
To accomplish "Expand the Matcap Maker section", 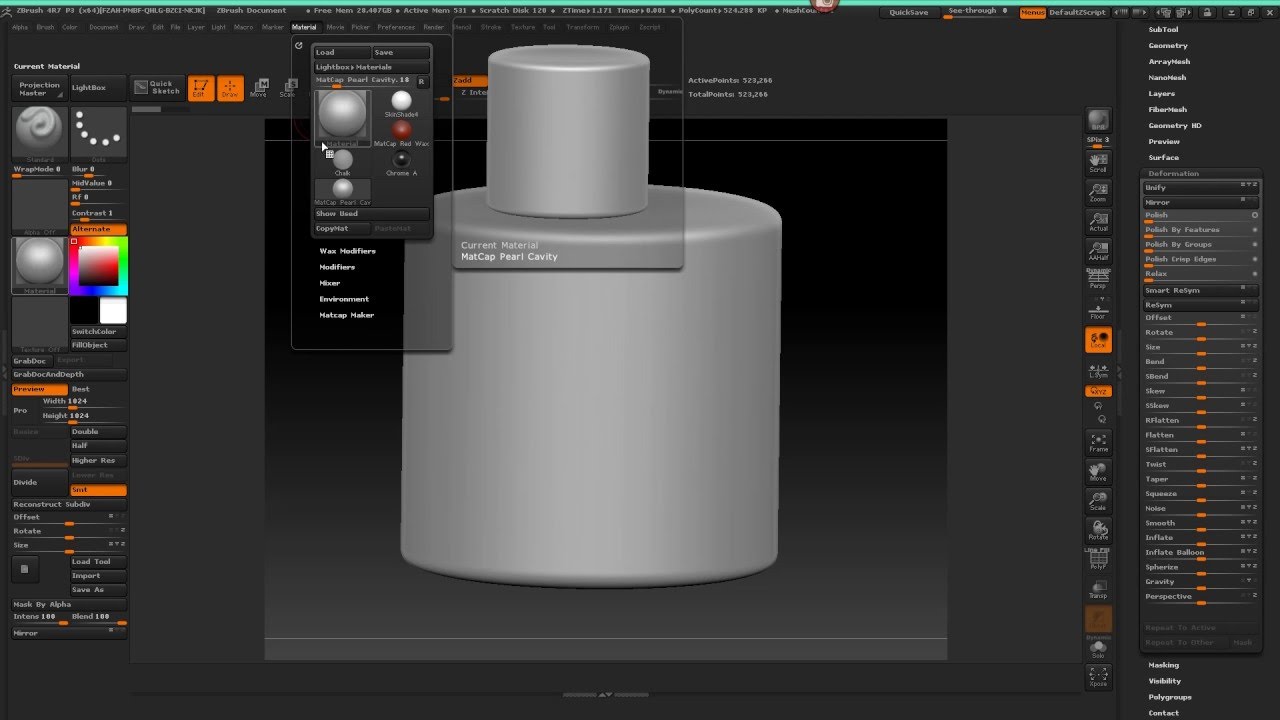I will point(347,315).
